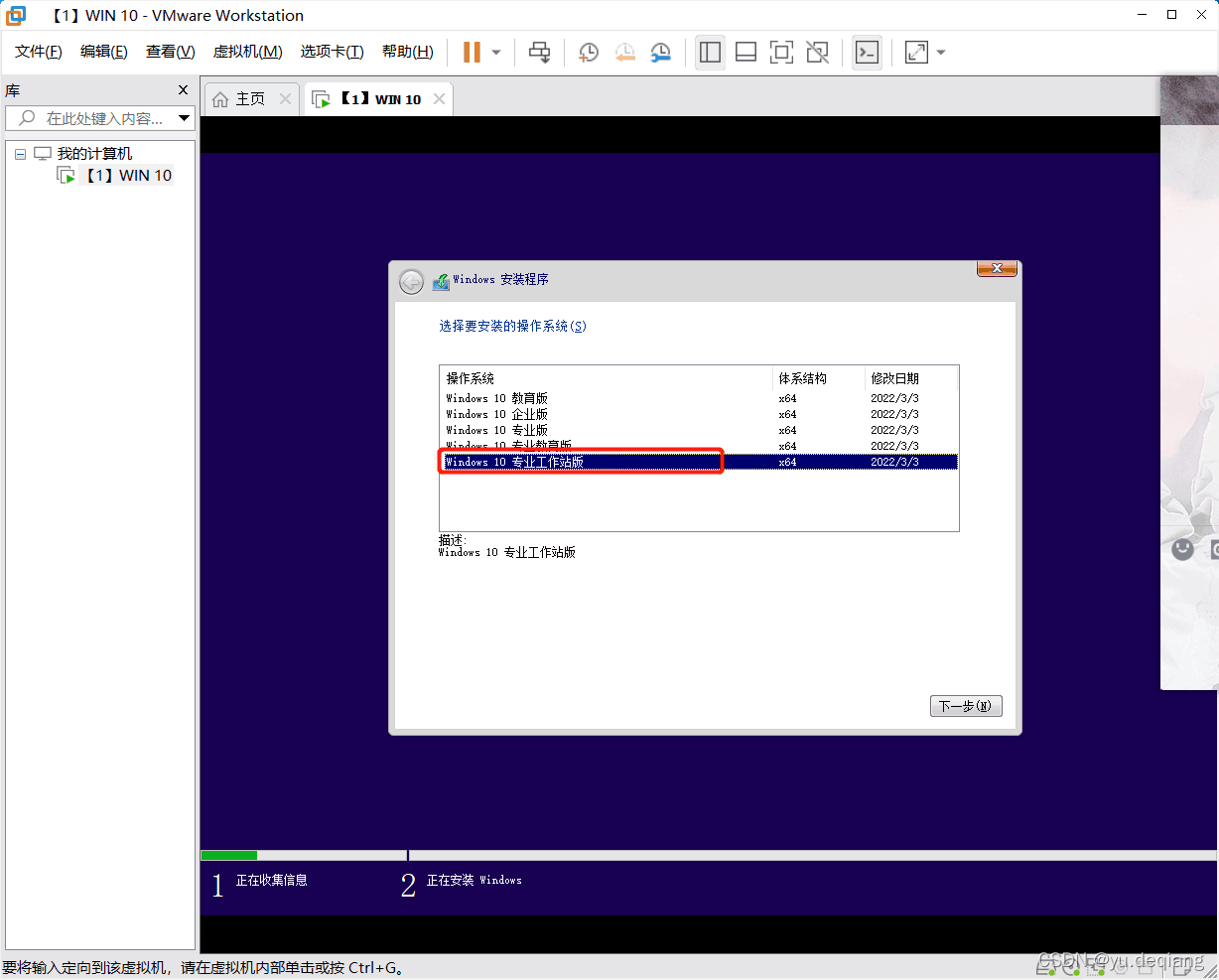
Task: Close the 库 library panel
Action: pos(183,90)
